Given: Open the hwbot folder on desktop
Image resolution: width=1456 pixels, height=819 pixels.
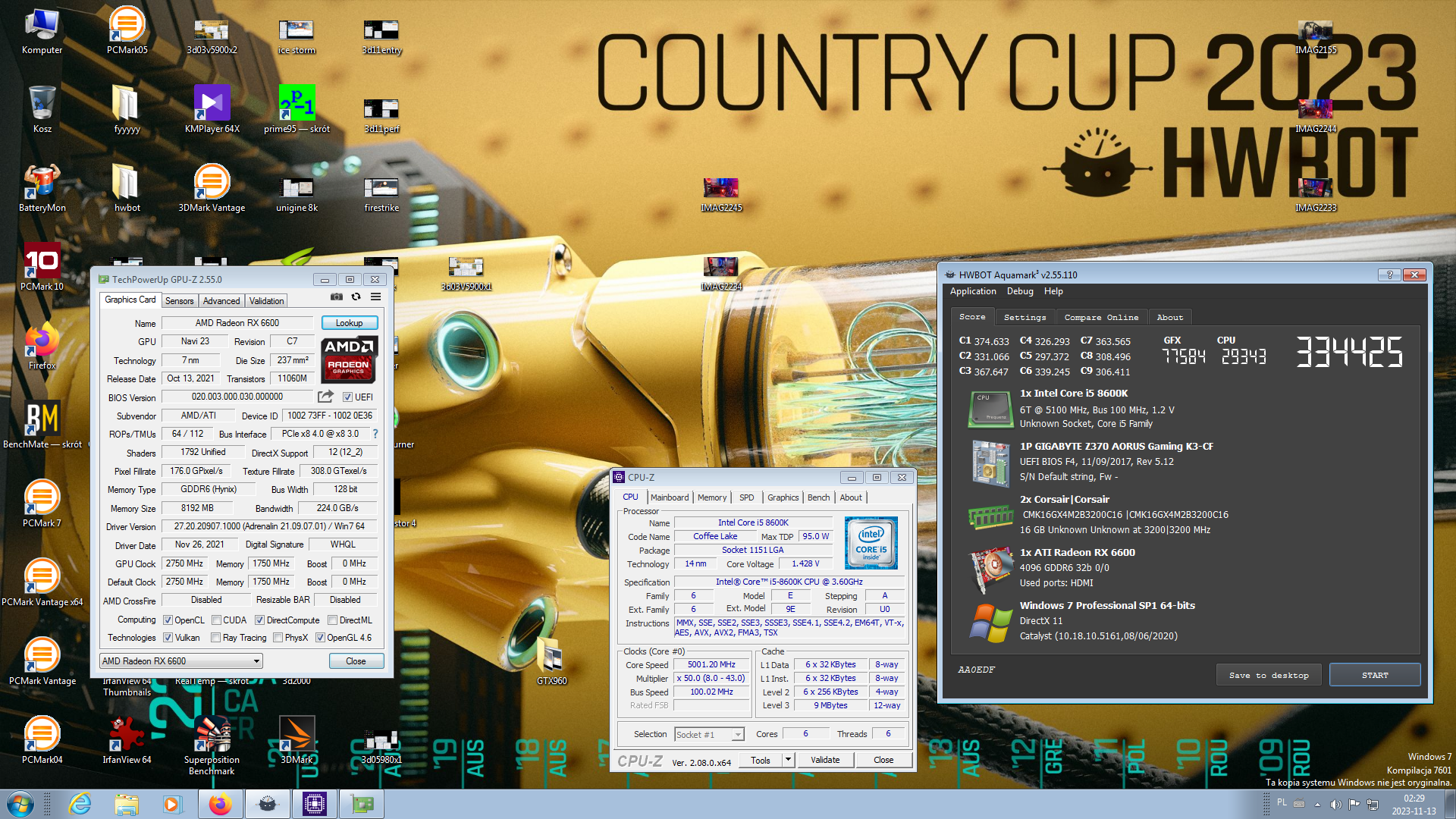Looking at the screenshot, I should click(x=127, y=188).
